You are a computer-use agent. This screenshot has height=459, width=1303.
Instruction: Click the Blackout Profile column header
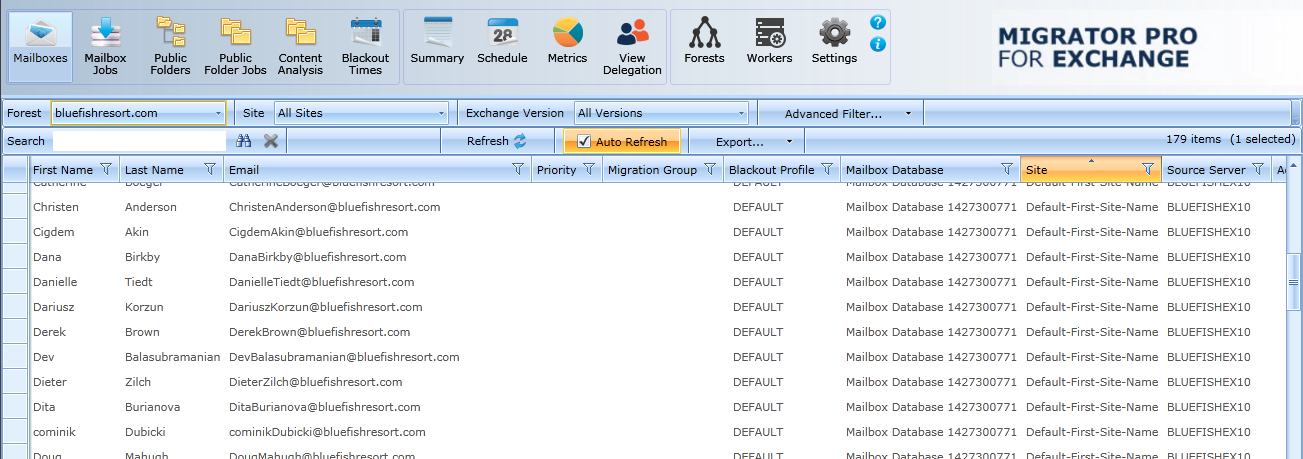[771, 170]
